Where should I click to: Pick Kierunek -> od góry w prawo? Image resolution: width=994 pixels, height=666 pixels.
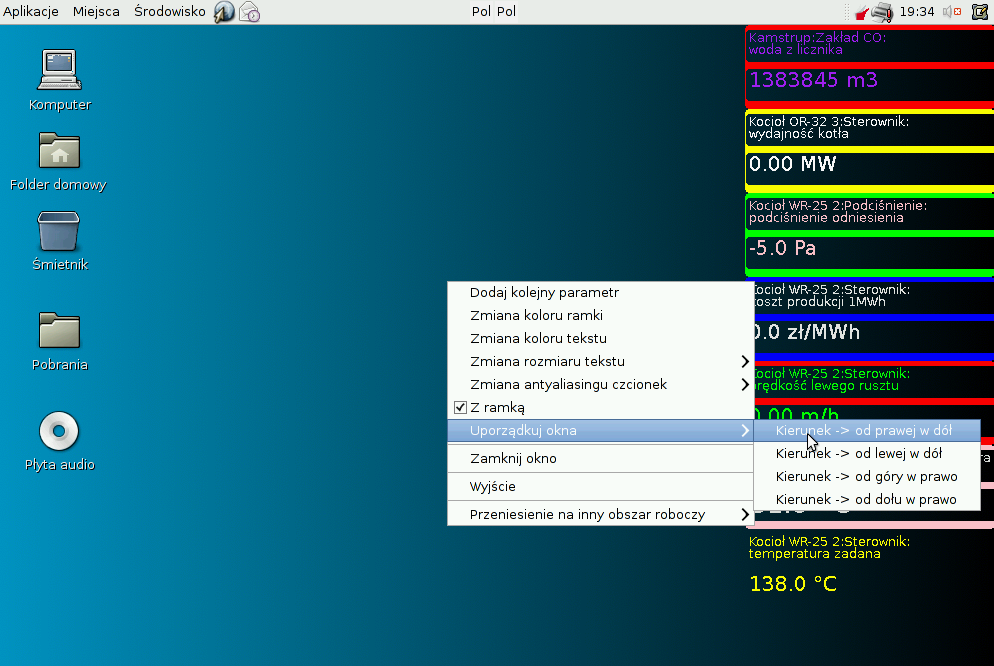[x=867, y=477]
